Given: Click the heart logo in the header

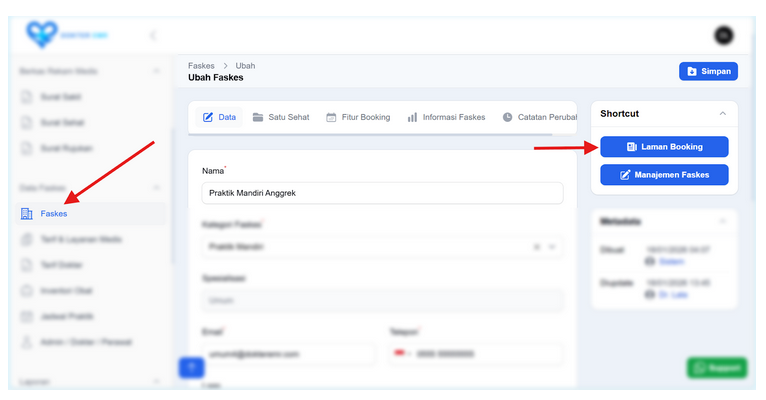Looking at the screenshot, I should pos(42,34).
